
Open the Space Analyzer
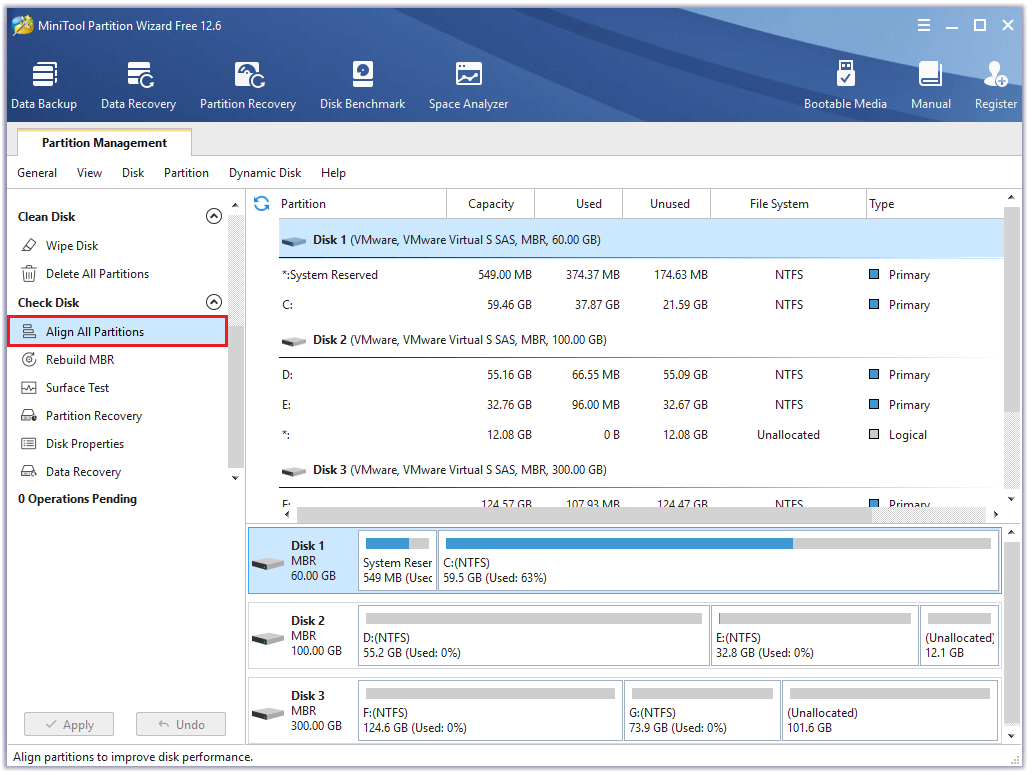[x=469, y=86]
